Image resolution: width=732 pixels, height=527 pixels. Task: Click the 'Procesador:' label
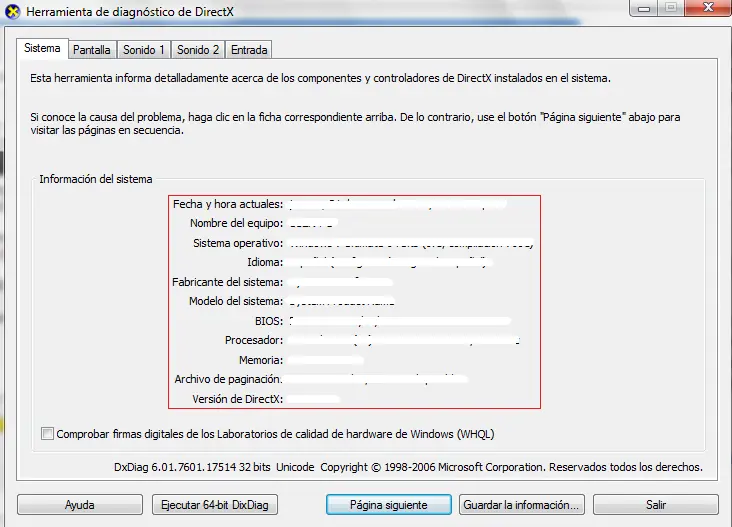[254, 340]
